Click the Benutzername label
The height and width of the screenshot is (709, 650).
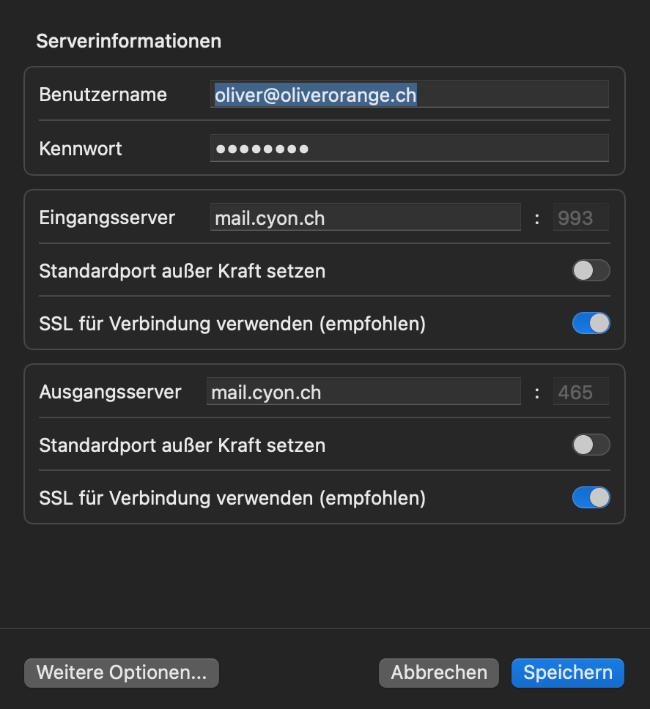(103, 95)
